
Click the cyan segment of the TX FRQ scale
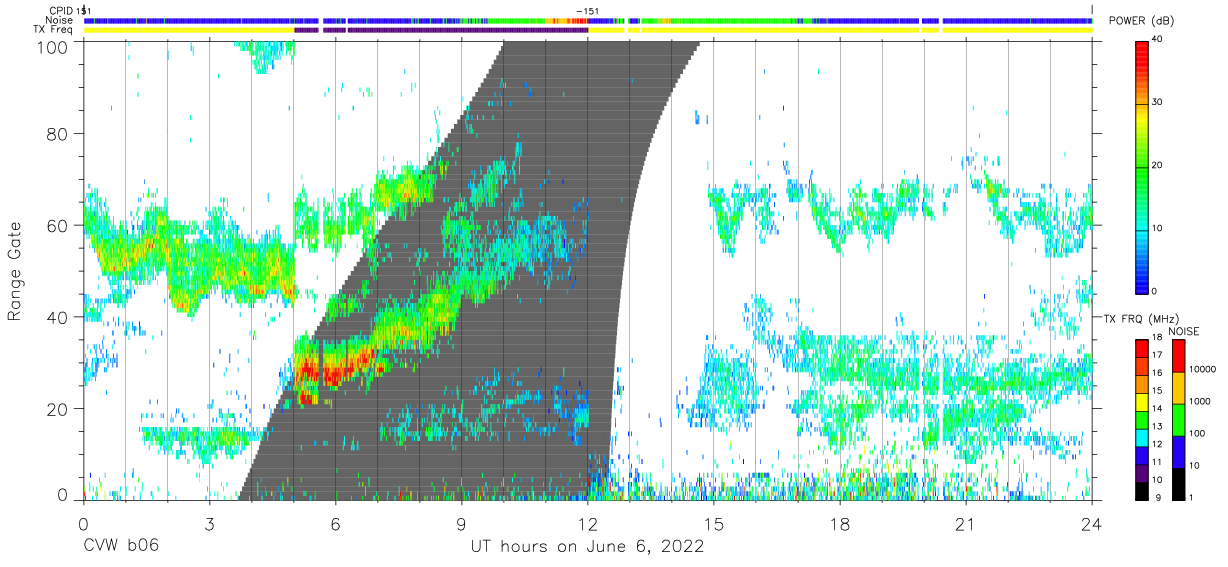tap(1141, 437)
